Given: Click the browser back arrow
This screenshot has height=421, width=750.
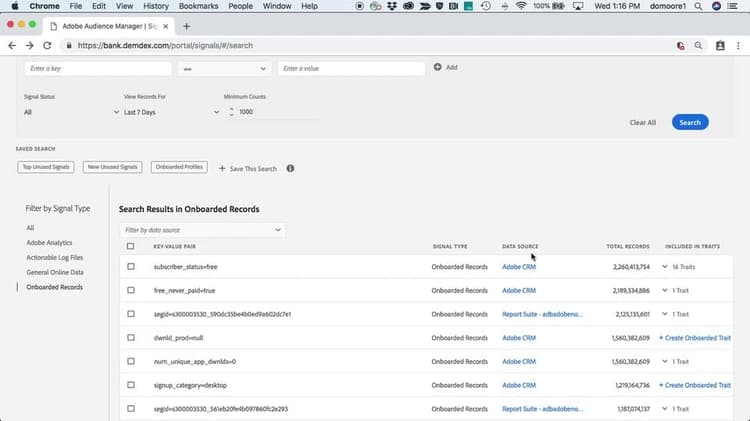Looking at the screenshot, I should [12, 45].
